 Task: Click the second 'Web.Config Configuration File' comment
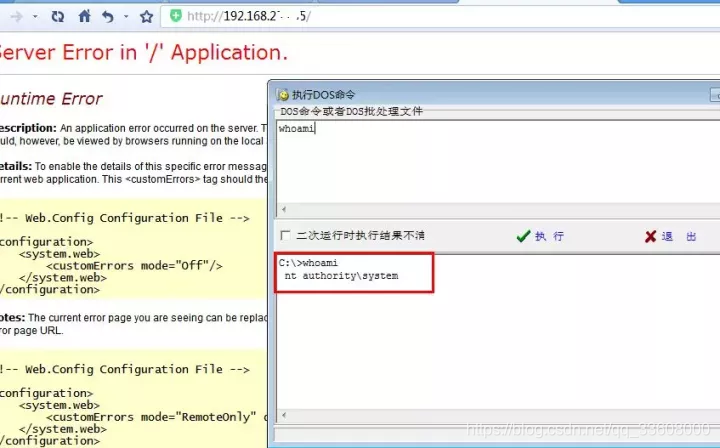124,370
